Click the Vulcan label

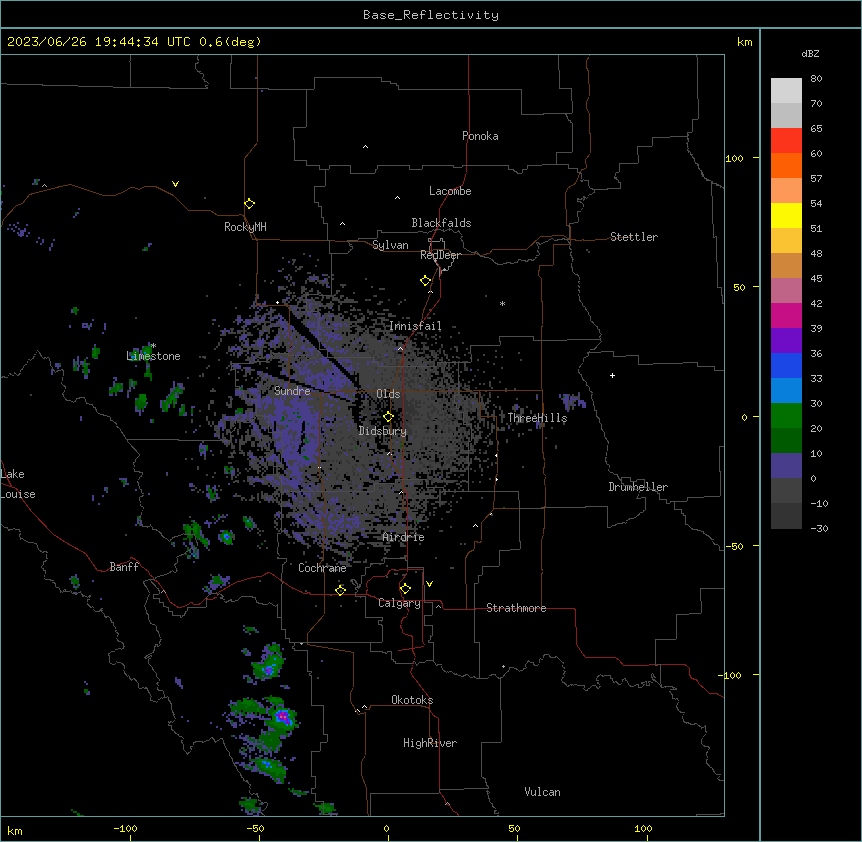tap(542, 792)
